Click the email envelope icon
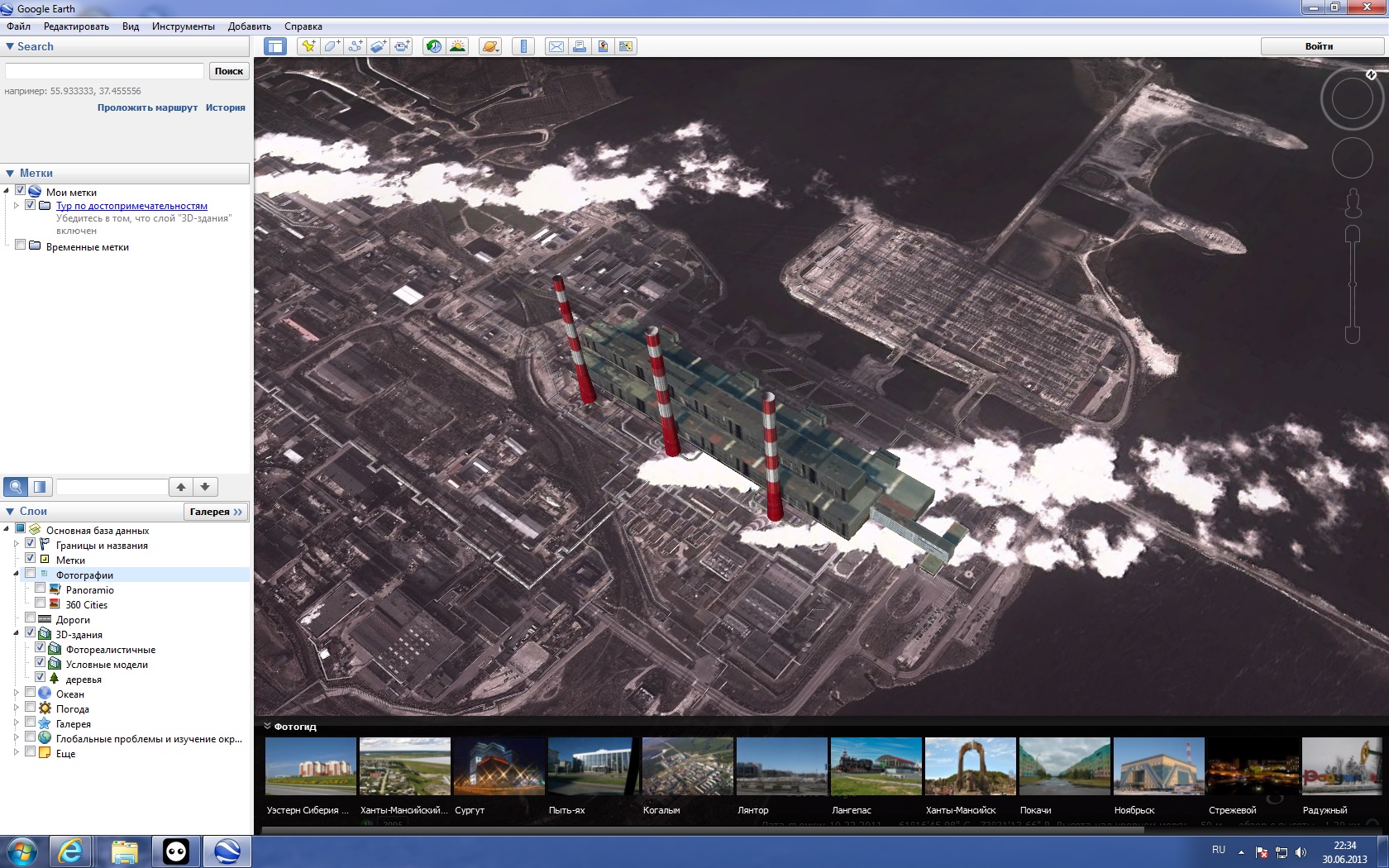This screenshot has height=868, width=1389. tap(556, 46)
